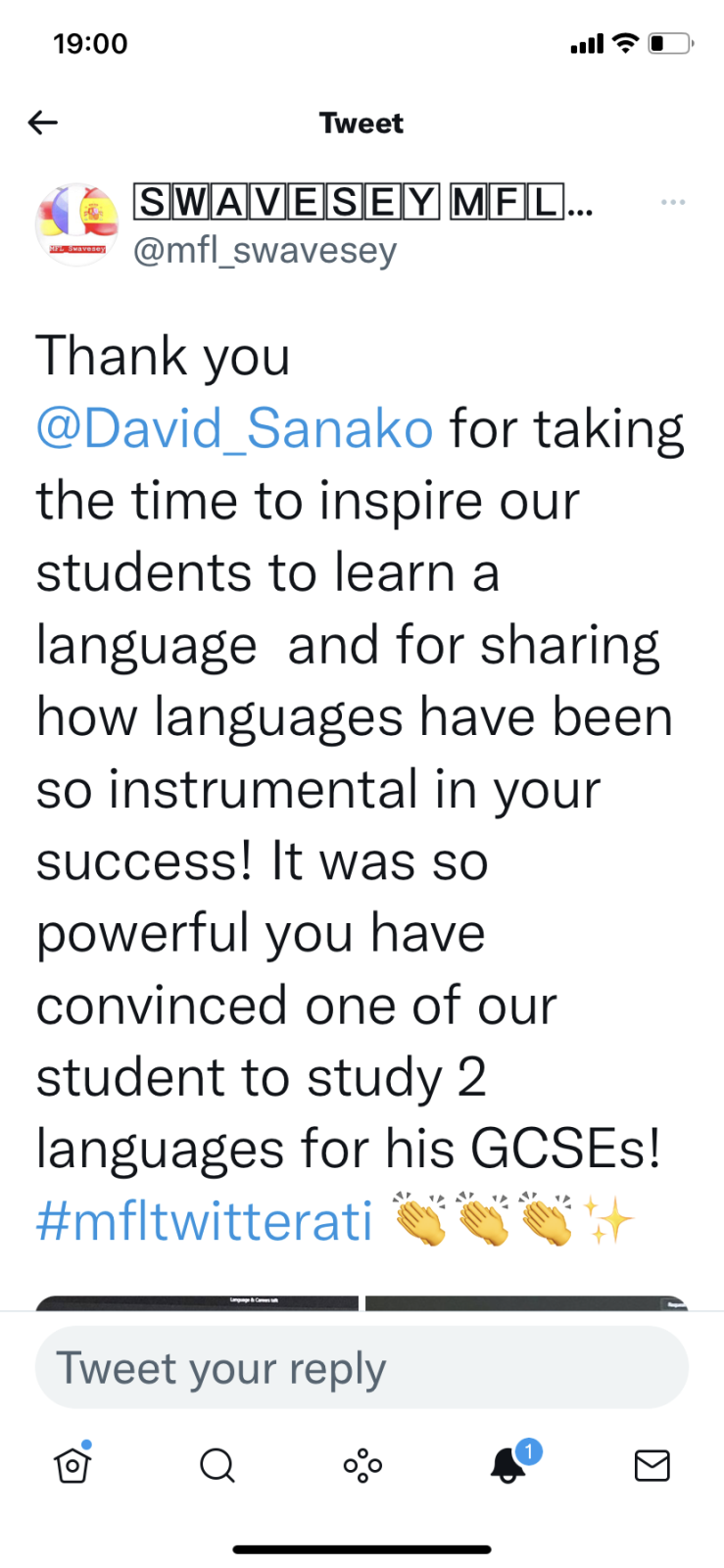Tap the battery status icon
The width and height of the screenshot is (724, 1568).
point(671,43)
